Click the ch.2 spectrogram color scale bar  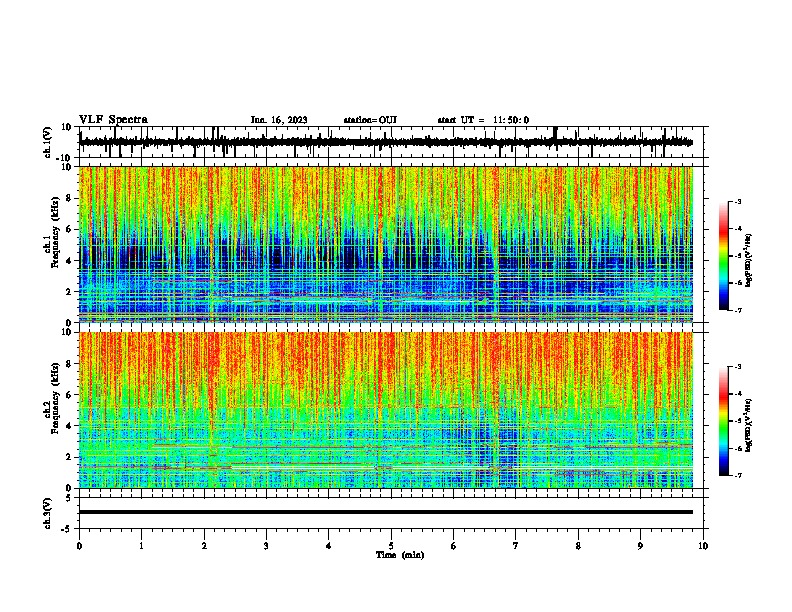click(723, 421)
